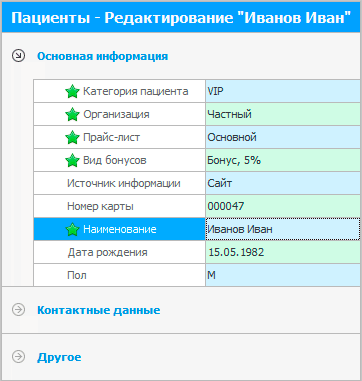The image size is (362, 381).
Task: Expand the Контактные данные section arrow icon
Action: pyautogui.click(x=18, y=310)
